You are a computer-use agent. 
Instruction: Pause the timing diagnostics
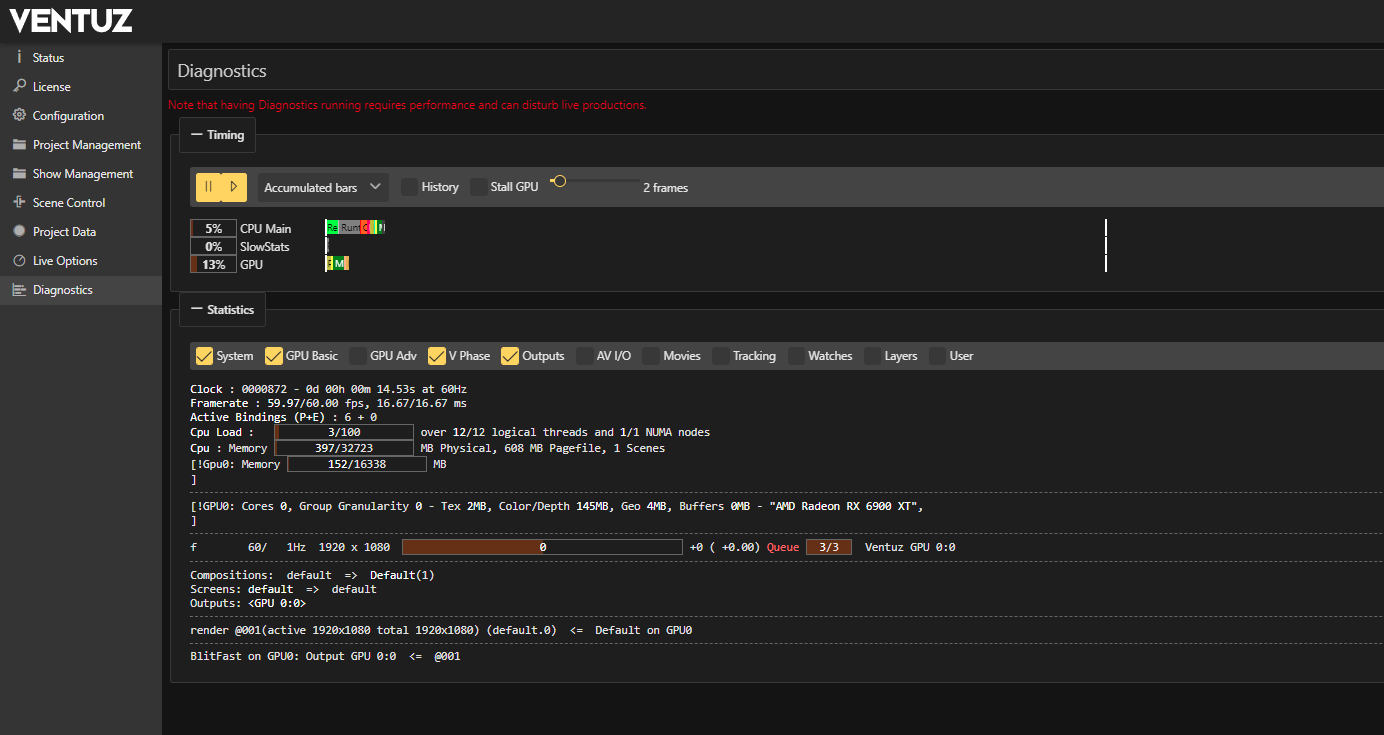pyautogui.click(x=209, y=187)
